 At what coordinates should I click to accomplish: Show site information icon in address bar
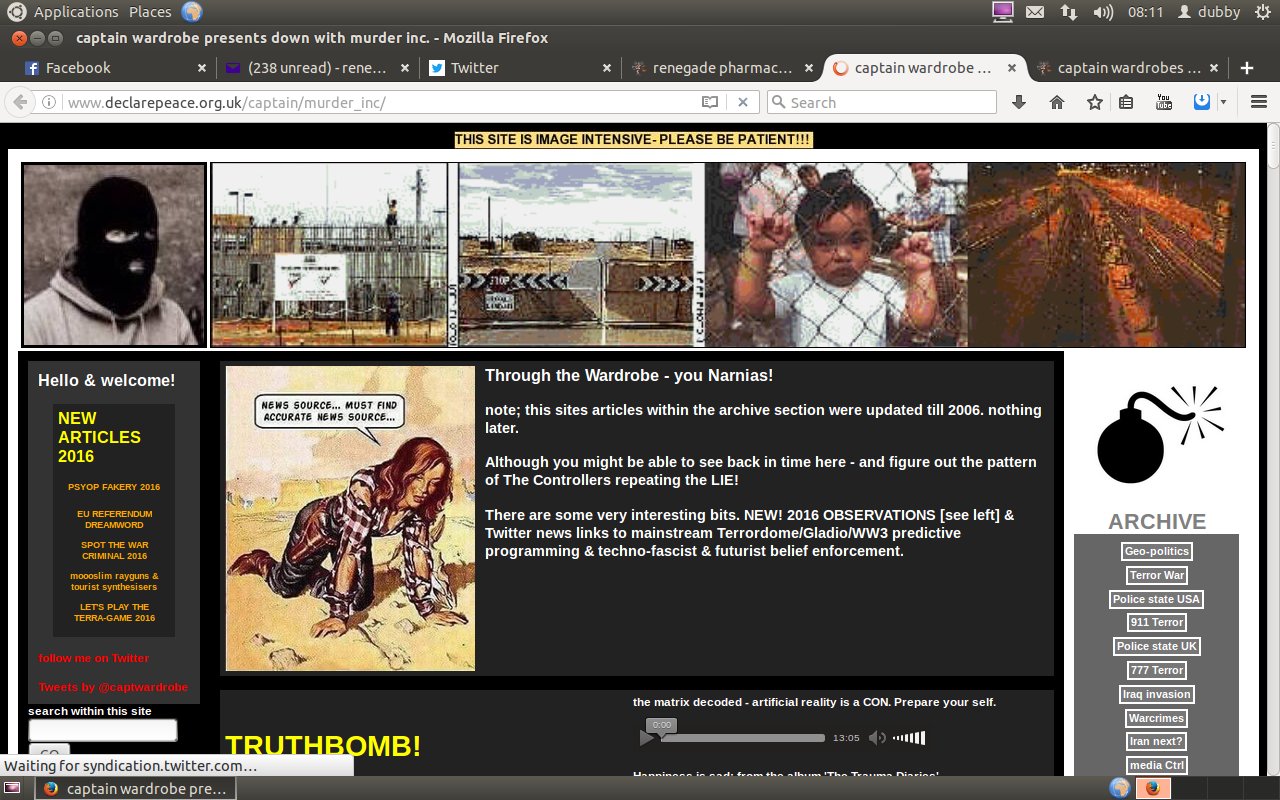click(x=48, y=102)
